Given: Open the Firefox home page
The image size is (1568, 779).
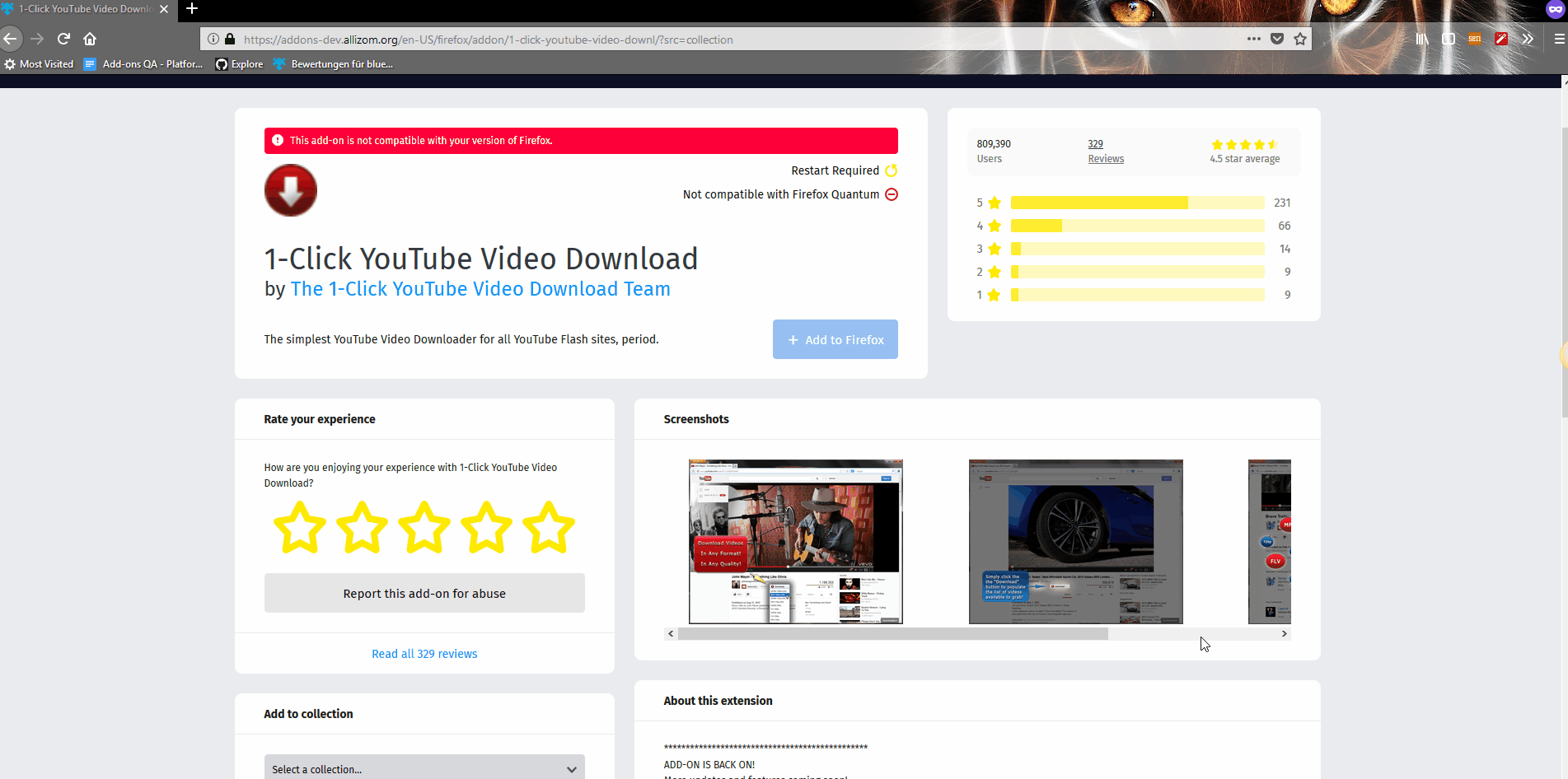Looking at the screenshot, I should point(90,39).
